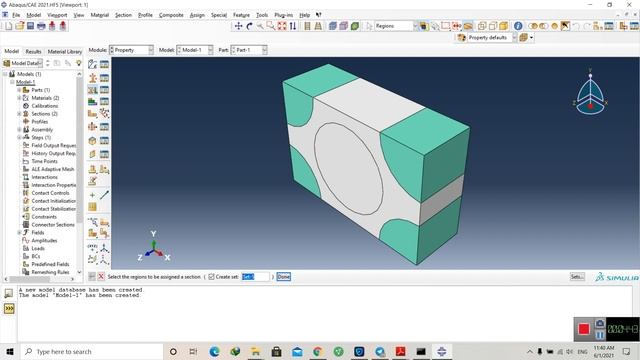The width and height of the screenshot is (640, 360).
Task: Click the New Model Database icon
Action: point(9,26)
